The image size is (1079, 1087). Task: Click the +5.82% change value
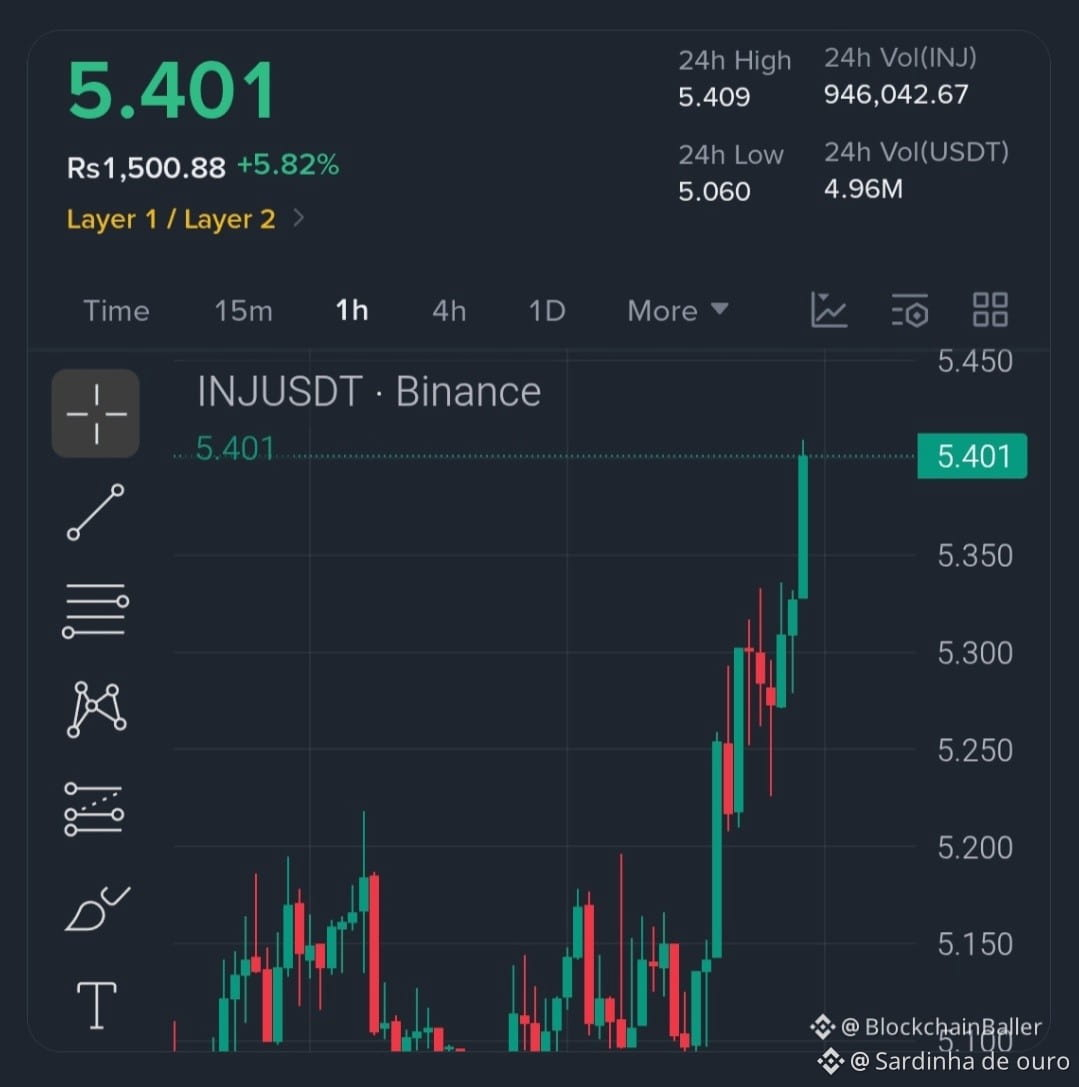288,165
